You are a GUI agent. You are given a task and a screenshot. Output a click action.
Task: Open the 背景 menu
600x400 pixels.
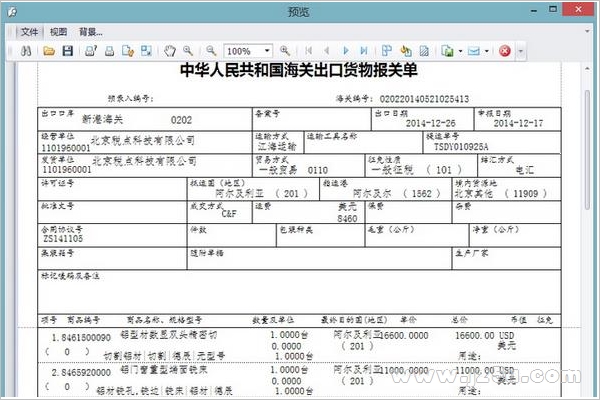[90, 32]
